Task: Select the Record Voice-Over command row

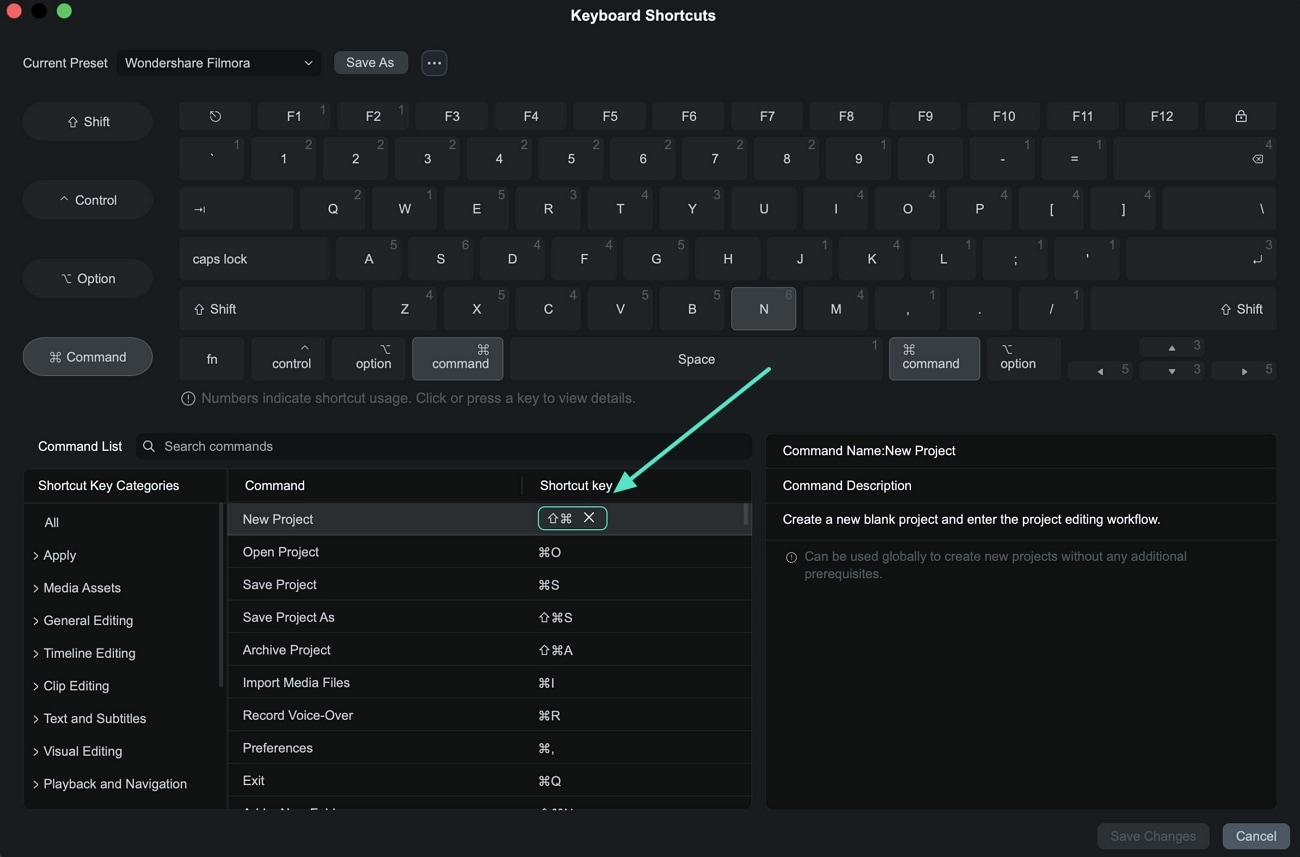Action: click(x=490, y=715)
